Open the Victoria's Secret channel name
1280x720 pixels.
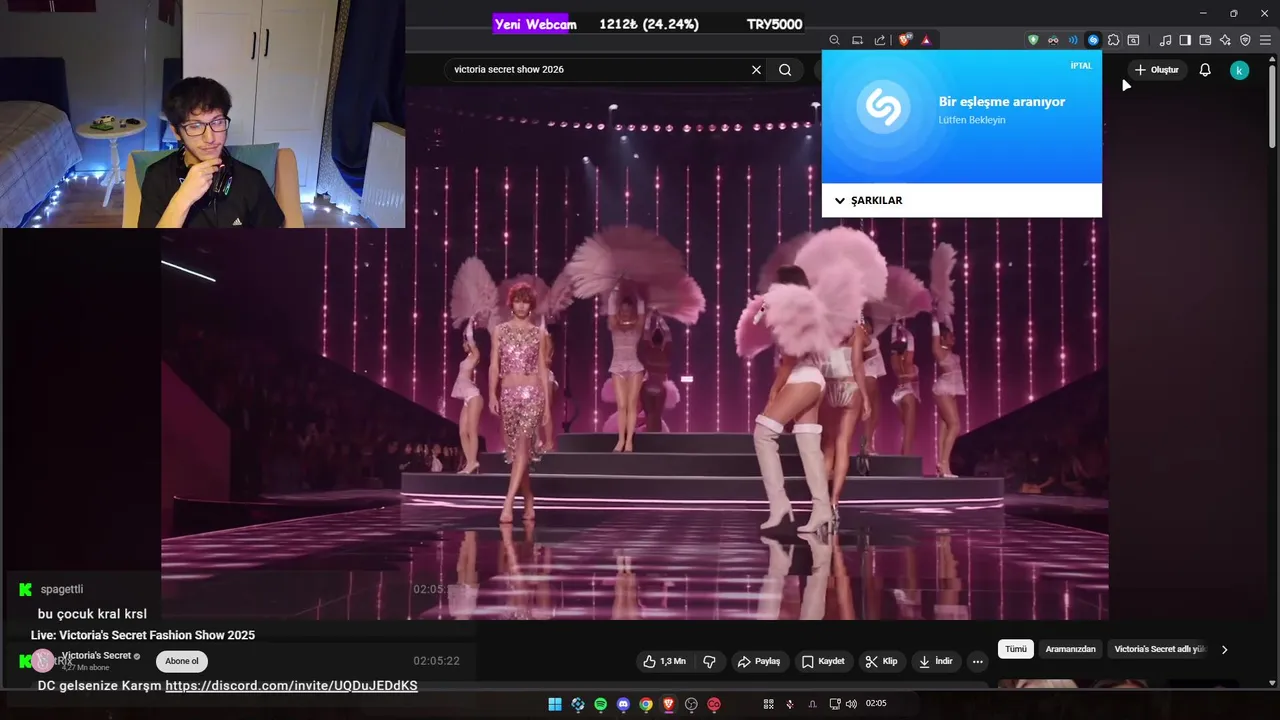point(96,655)
